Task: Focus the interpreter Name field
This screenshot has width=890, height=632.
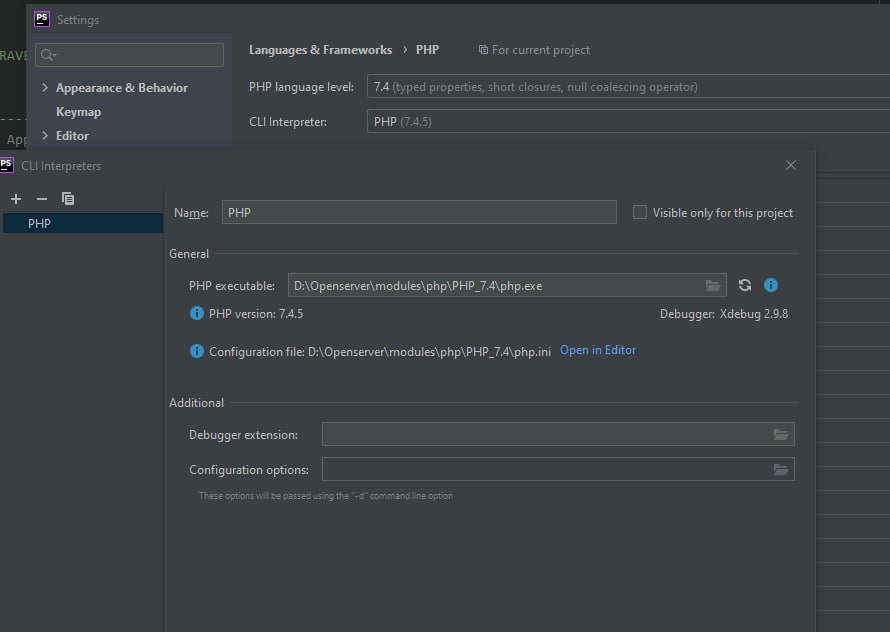Action: [419, 212]
